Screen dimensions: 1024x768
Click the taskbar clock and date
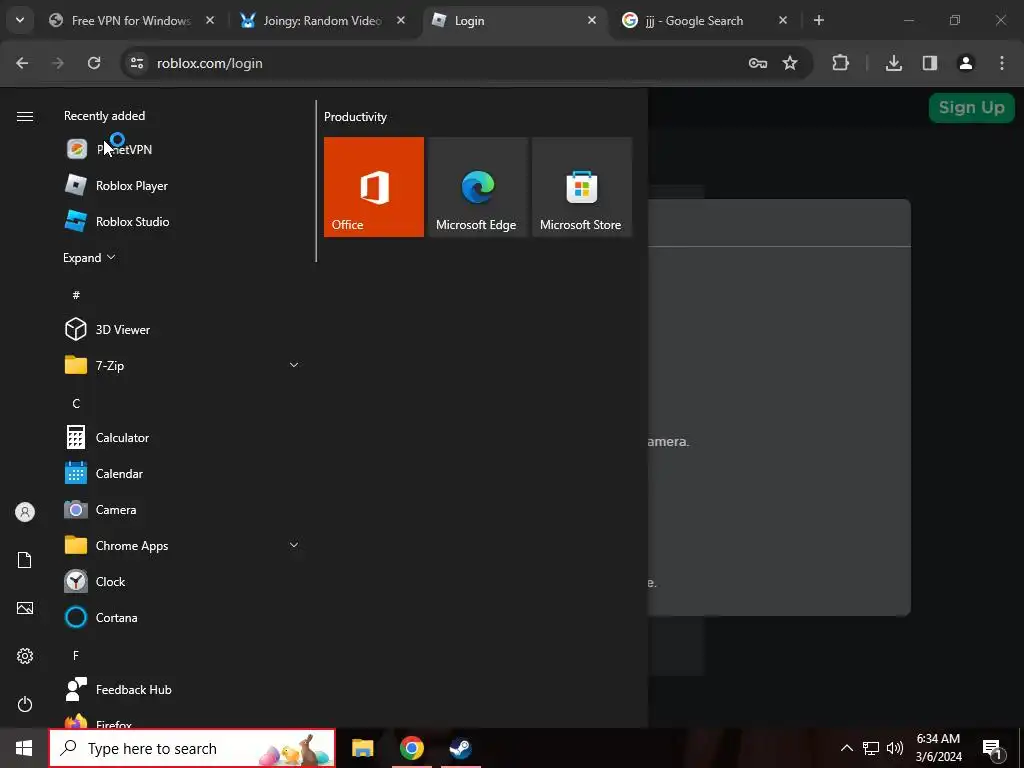tap(938, 748)
